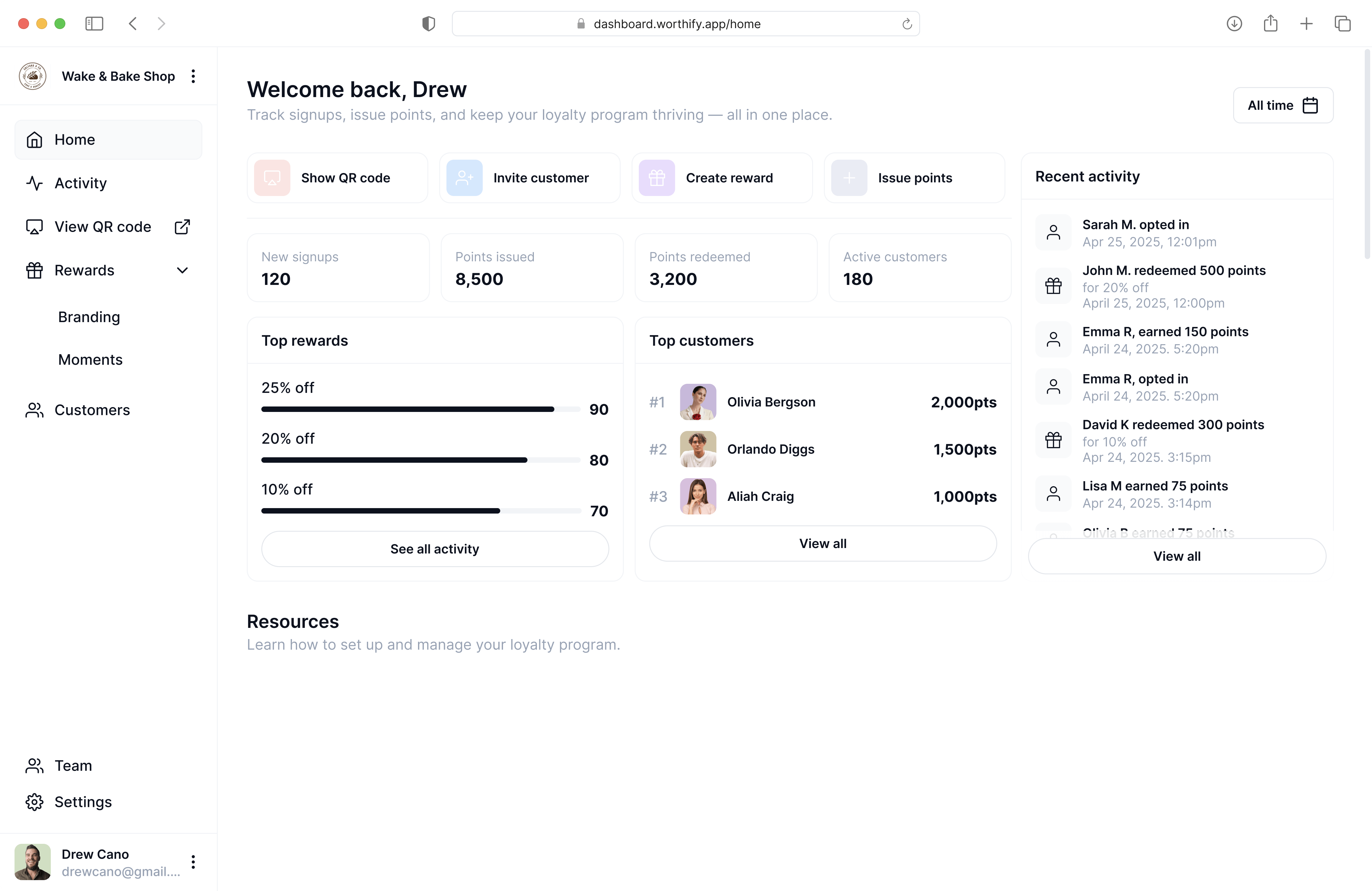
Task: Go forward with the browser forward arrow
Action: click(x=162, y=24)
